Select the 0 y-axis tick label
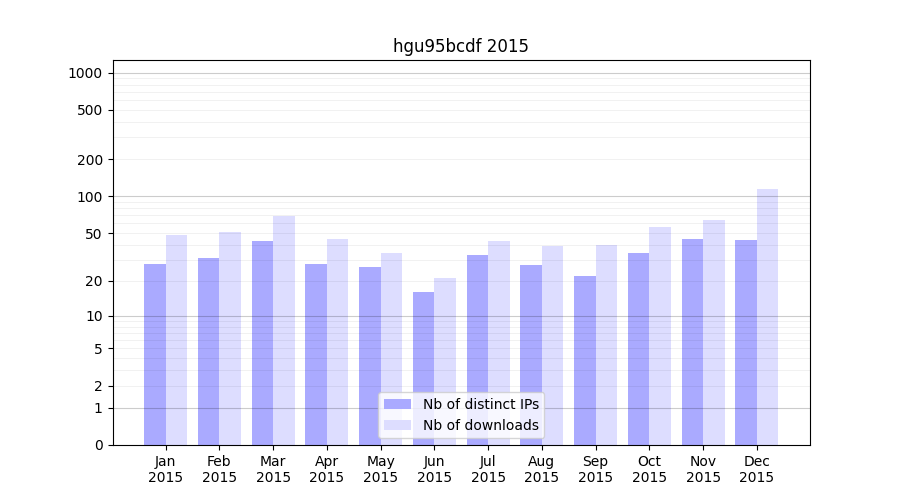The image size is (900, 500). coord(98,445)
